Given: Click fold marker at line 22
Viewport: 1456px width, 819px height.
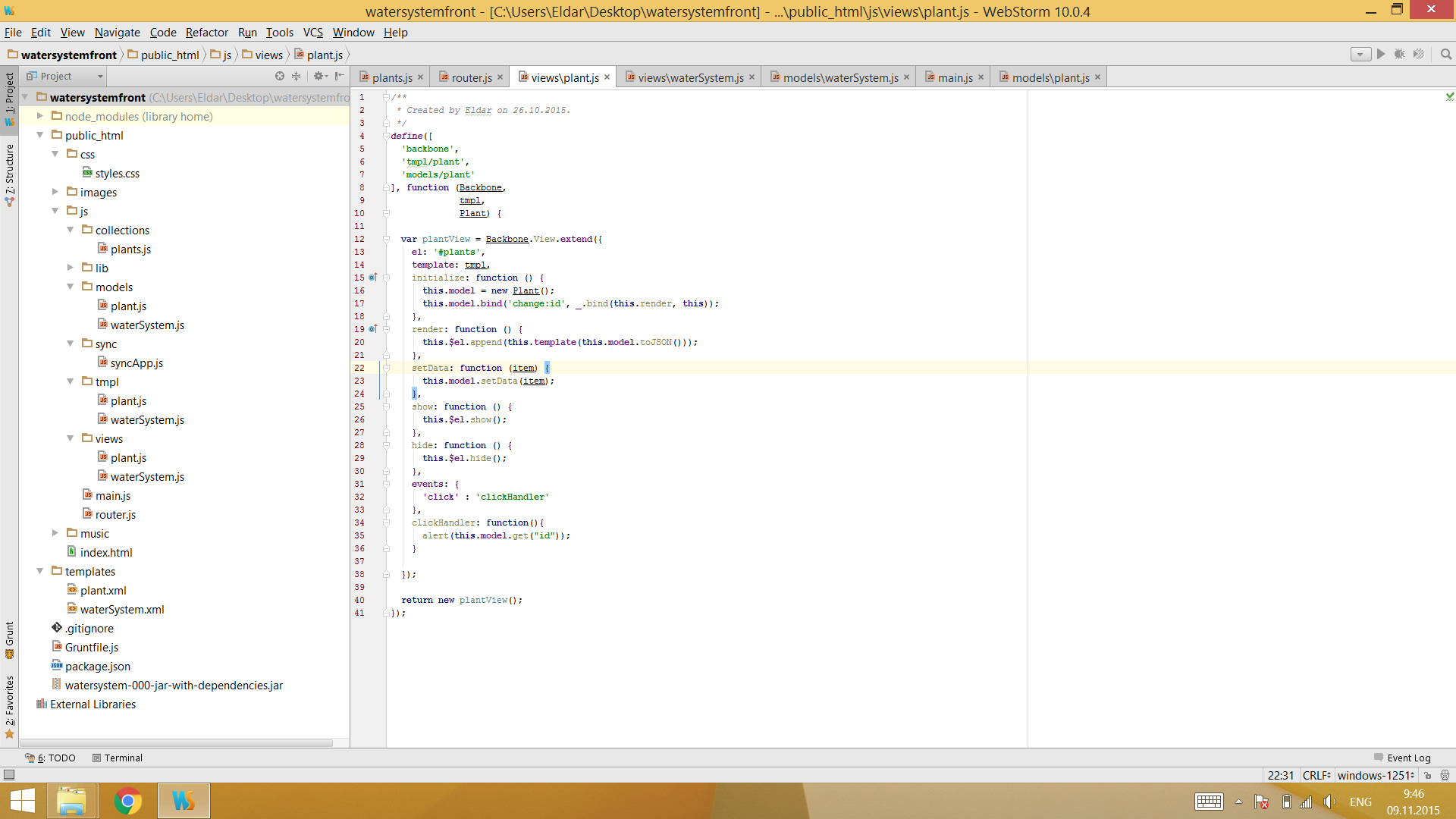Looking at the screenshot, I should pos(386,368).
